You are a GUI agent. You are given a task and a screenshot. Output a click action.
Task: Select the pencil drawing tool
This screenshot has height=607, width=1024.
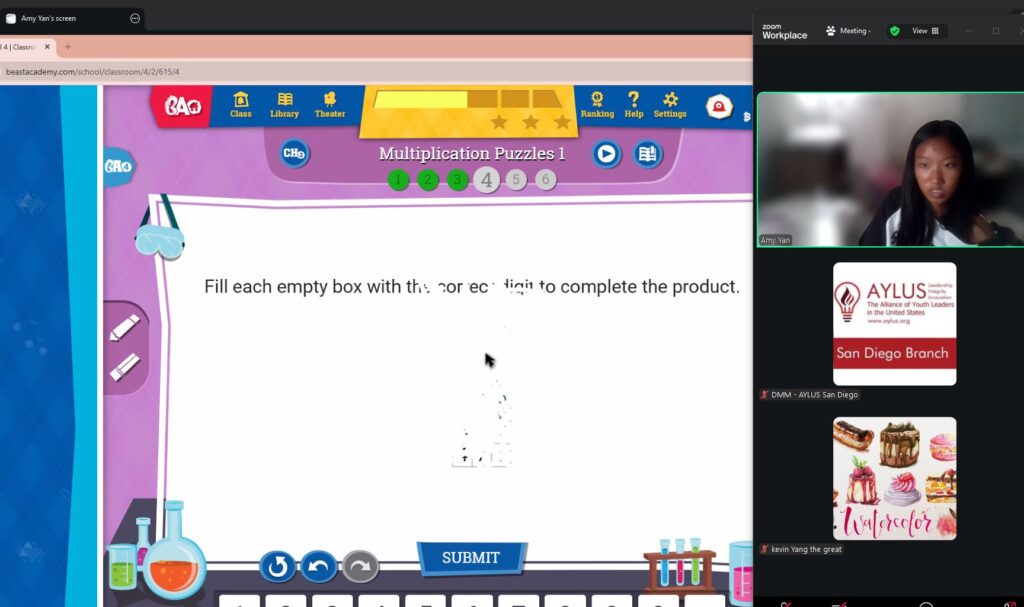(x=124, y=328)
